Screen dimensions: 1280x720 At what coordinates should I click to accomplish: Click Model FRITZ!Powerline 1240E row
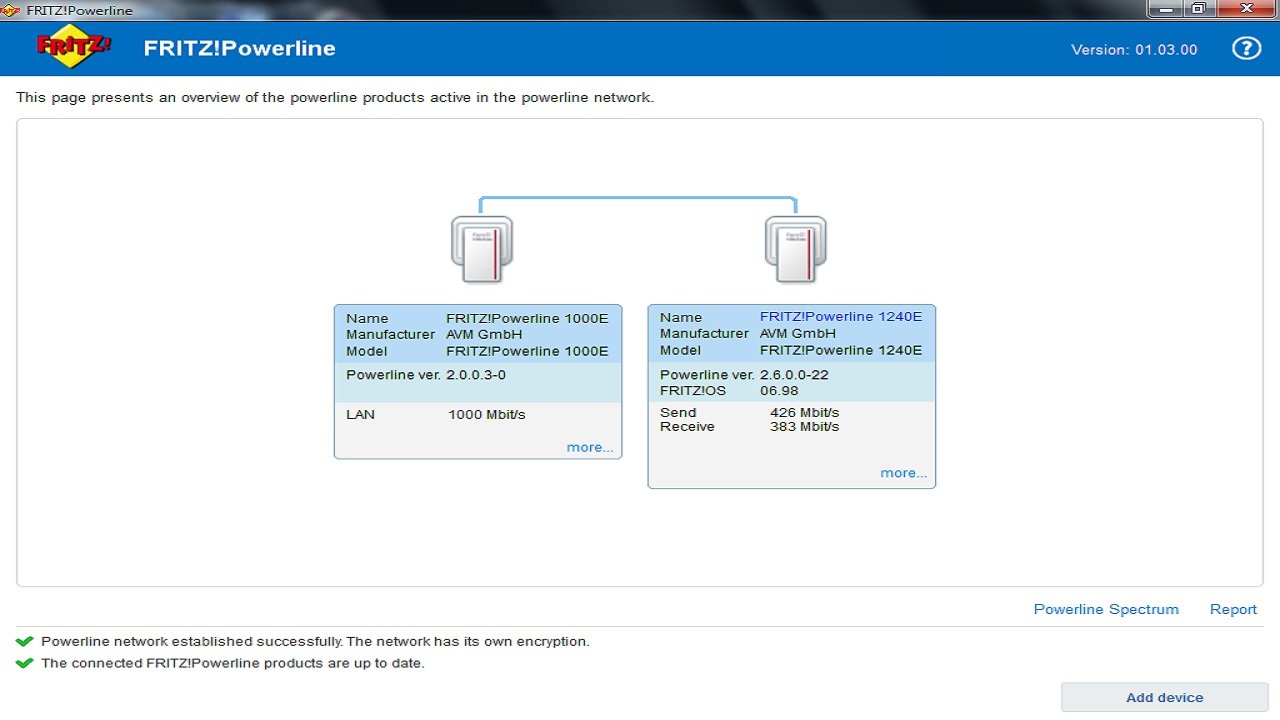791,350
